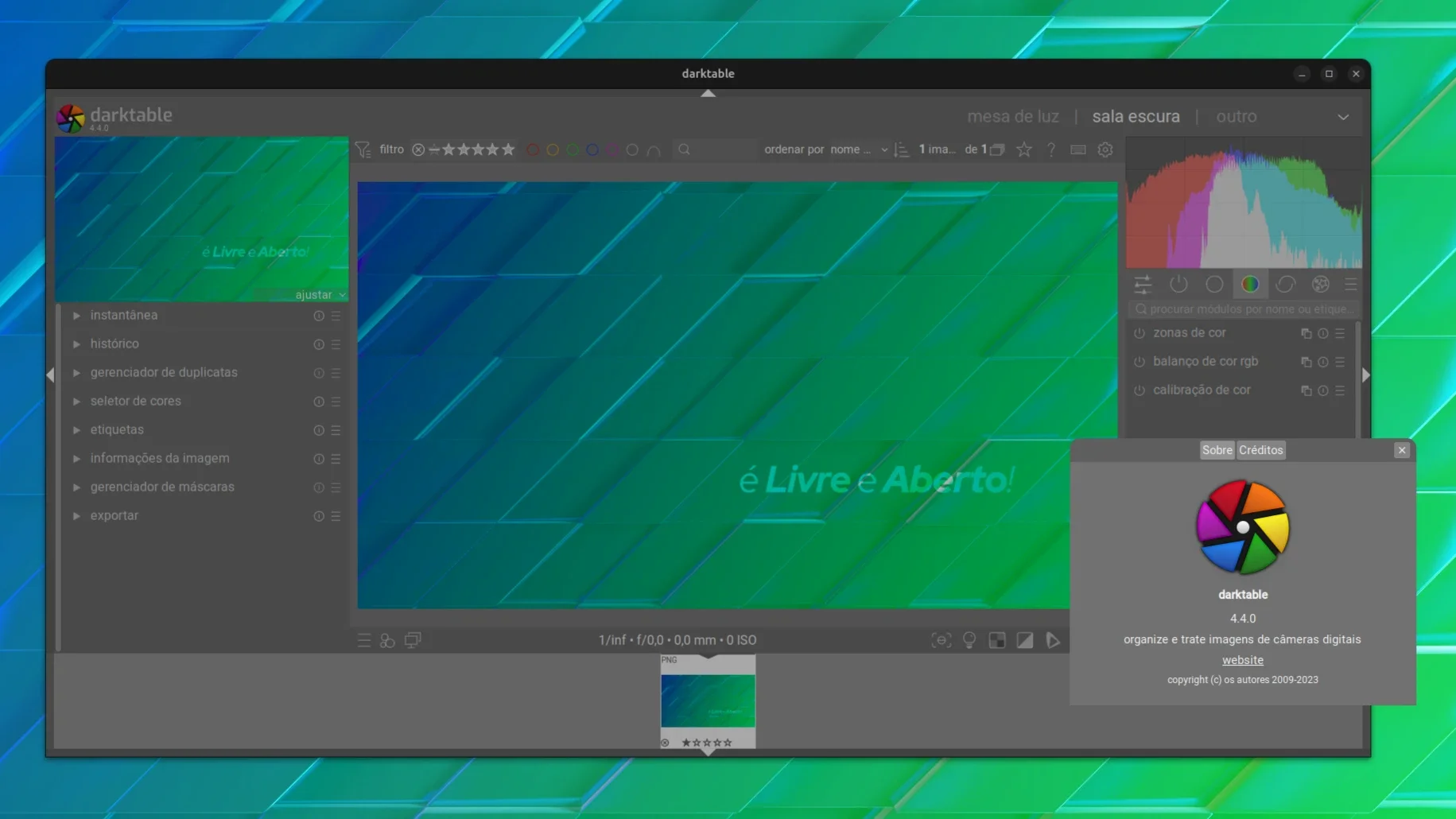Follow the website link in about dialog

coord(1242,660)
